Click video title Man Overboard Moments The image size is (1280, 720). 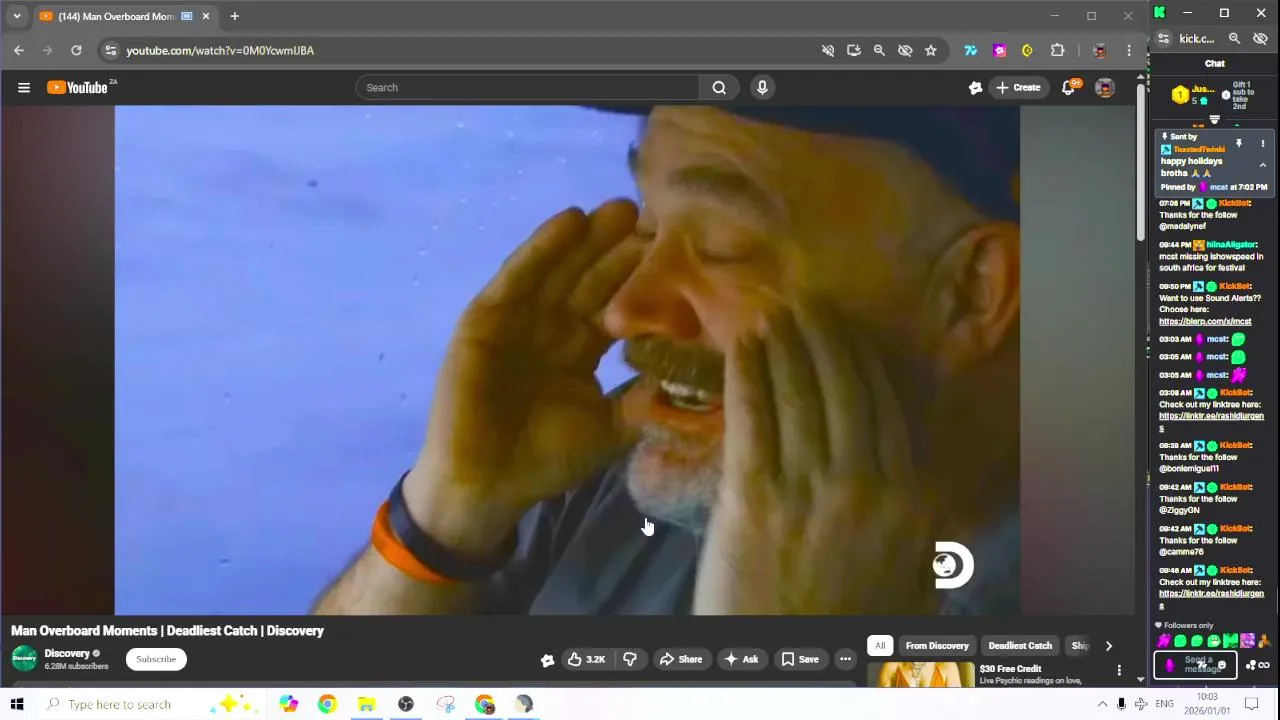(167, 631)
